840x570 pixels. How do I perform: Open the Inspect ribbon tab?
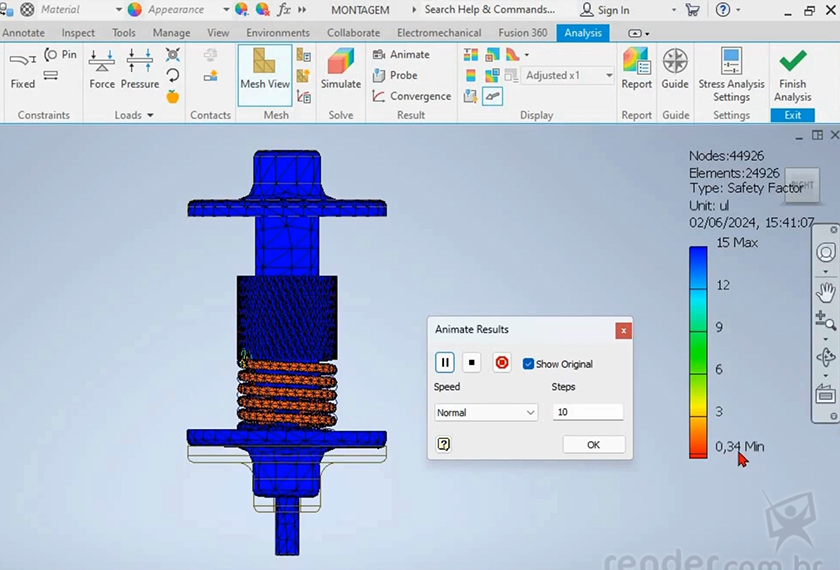click(78, 32)
